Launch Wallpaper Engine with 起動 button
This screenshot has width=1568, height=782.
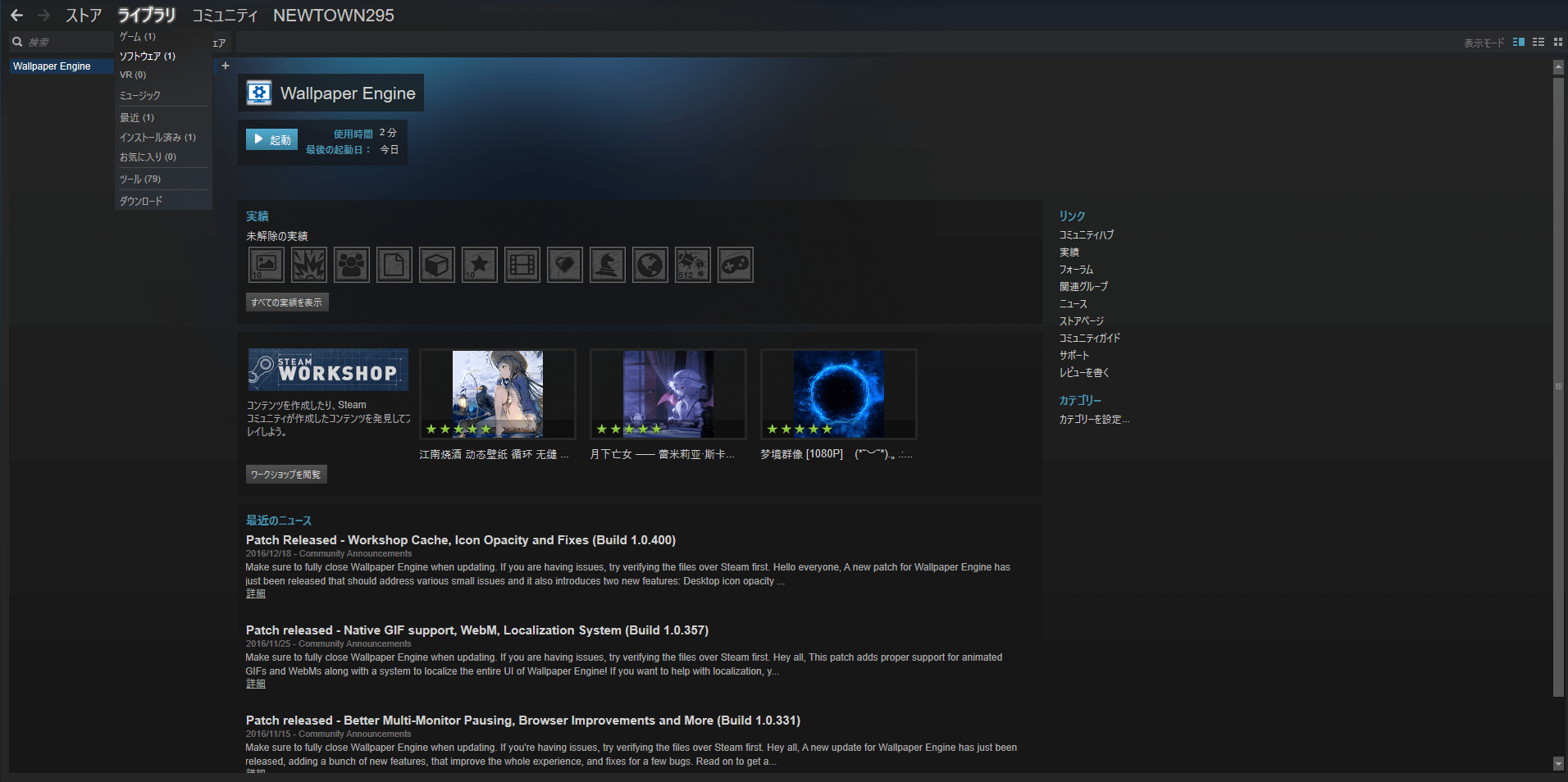[271, 140]
